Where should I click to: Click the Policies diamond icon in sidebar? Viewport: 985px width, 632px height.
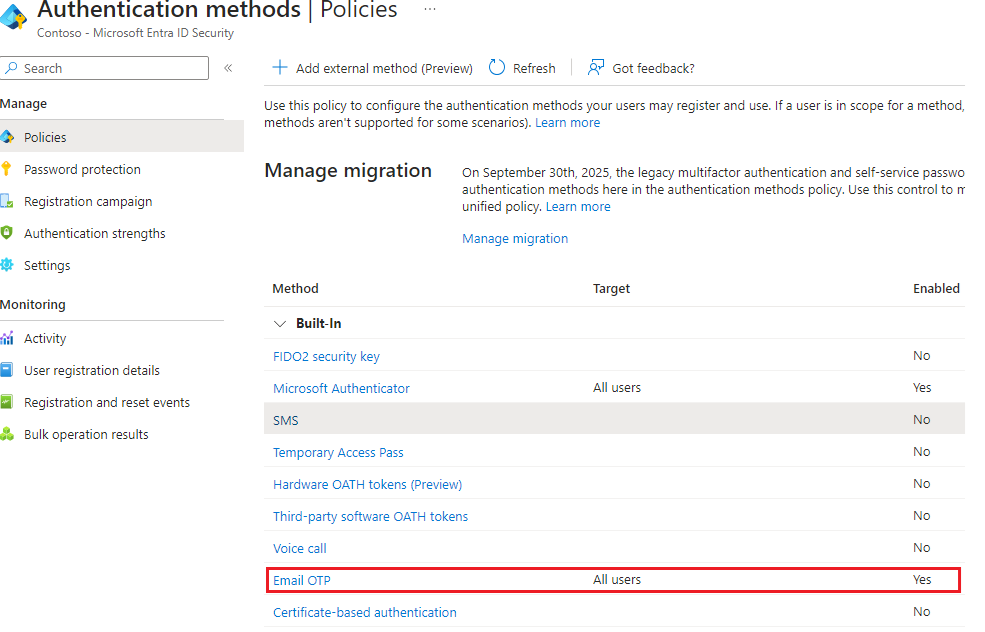point(7,137)
